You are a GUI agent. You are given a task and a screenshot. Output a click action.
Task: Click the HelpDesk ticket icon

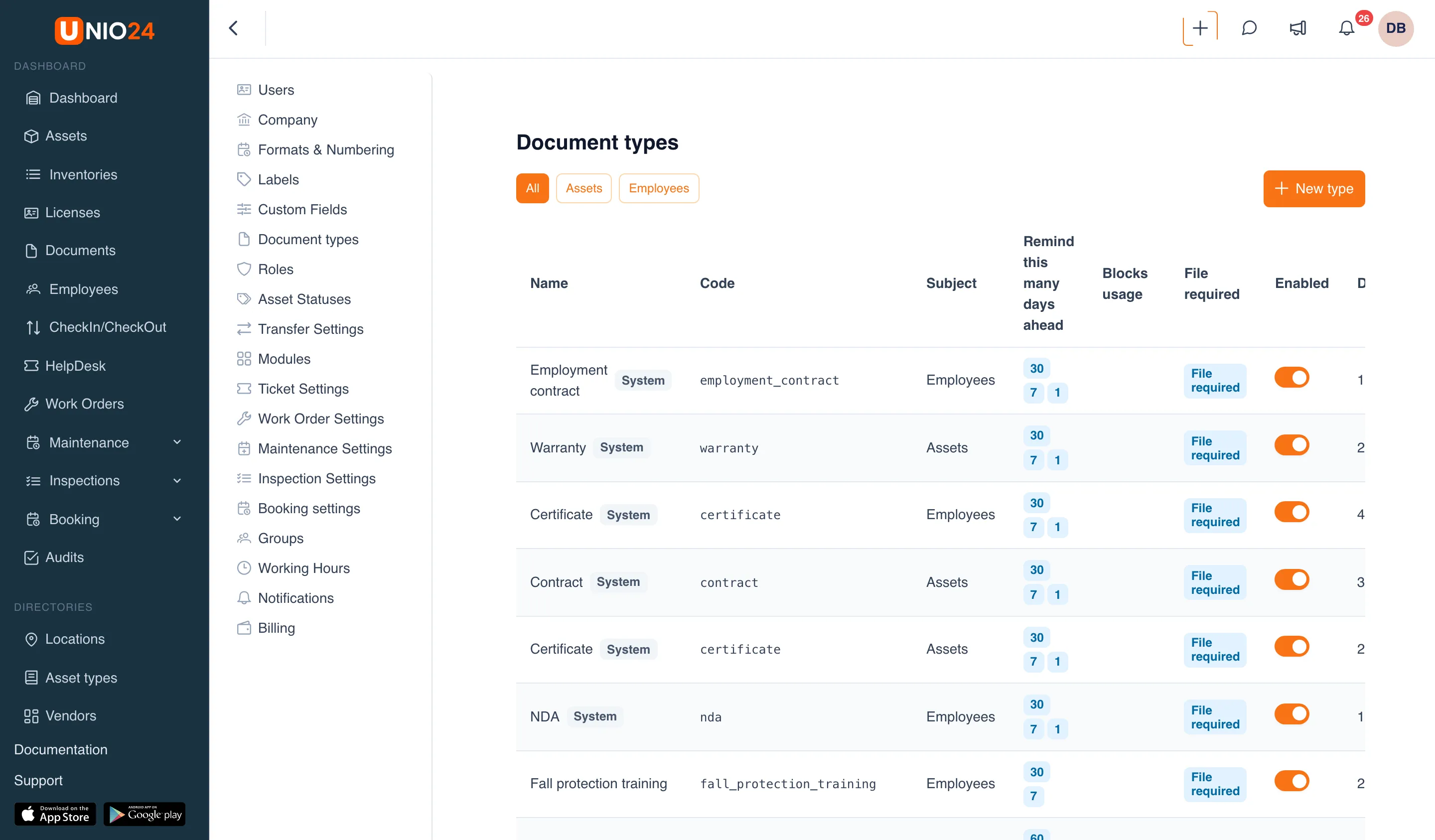point(31,366)
